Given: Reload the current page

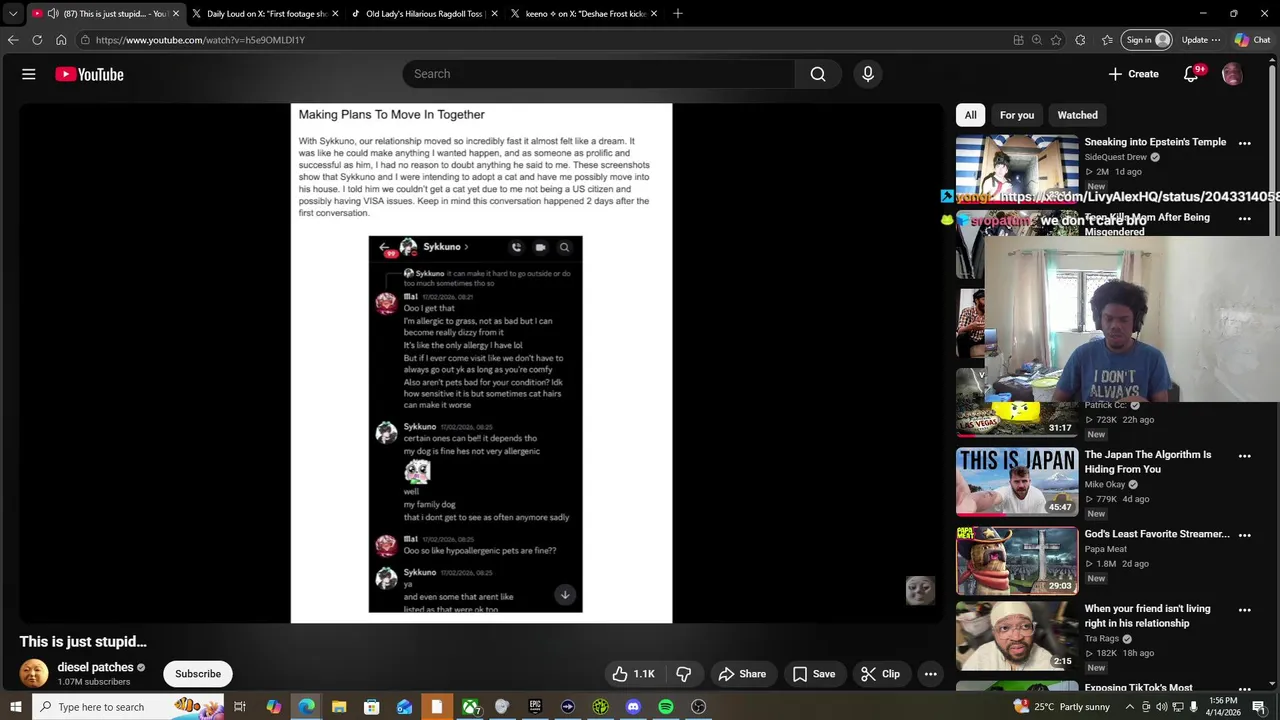Looking at the screenshot, I should [x=37, y=40].
